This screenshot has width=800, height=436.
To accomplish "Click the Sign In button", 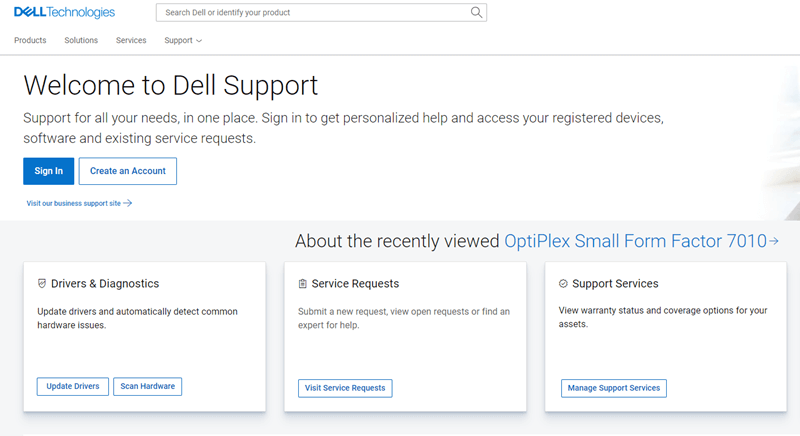I will click(48, 171).
